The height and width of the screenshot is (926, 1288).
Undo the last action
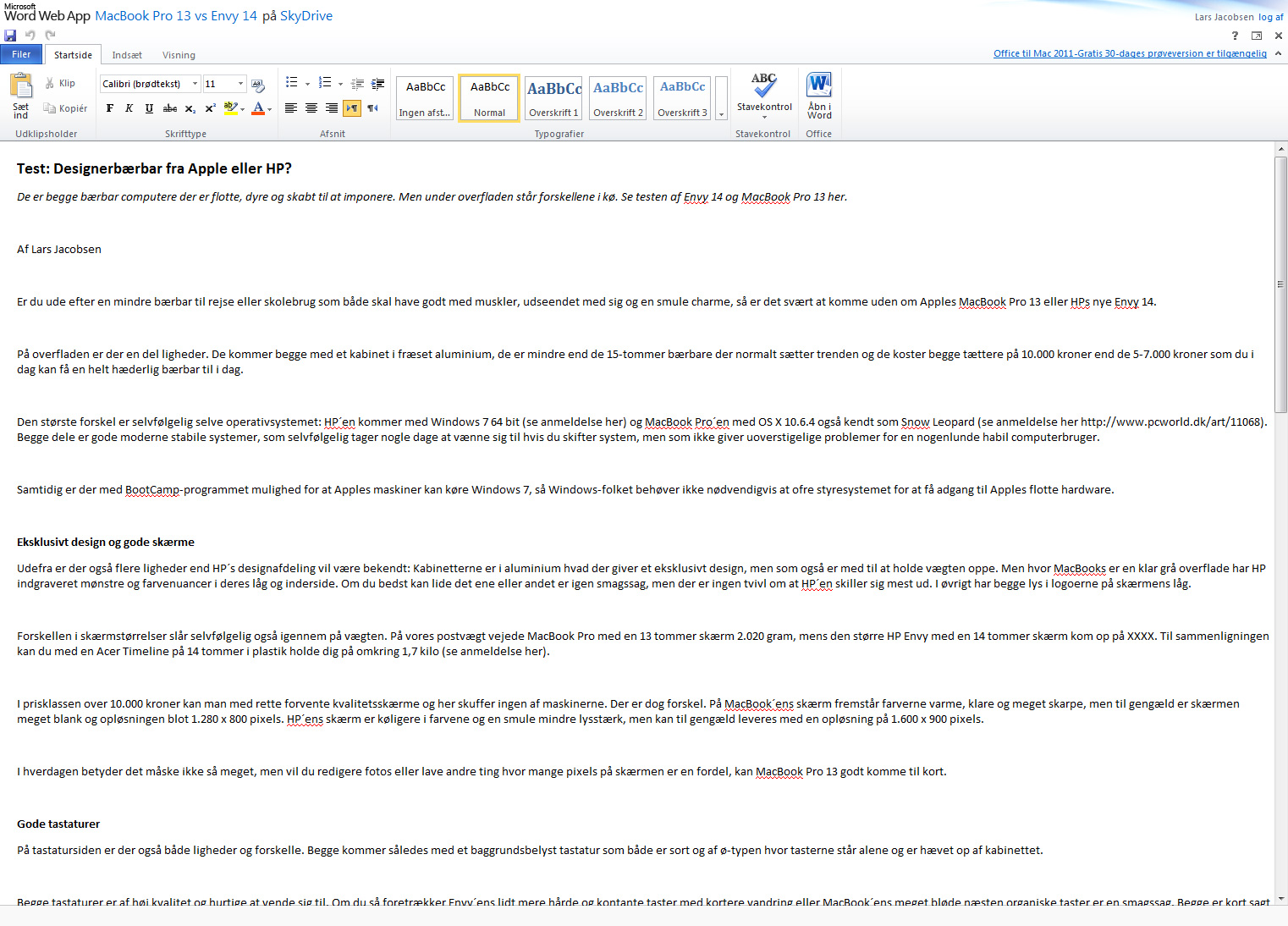30,36
